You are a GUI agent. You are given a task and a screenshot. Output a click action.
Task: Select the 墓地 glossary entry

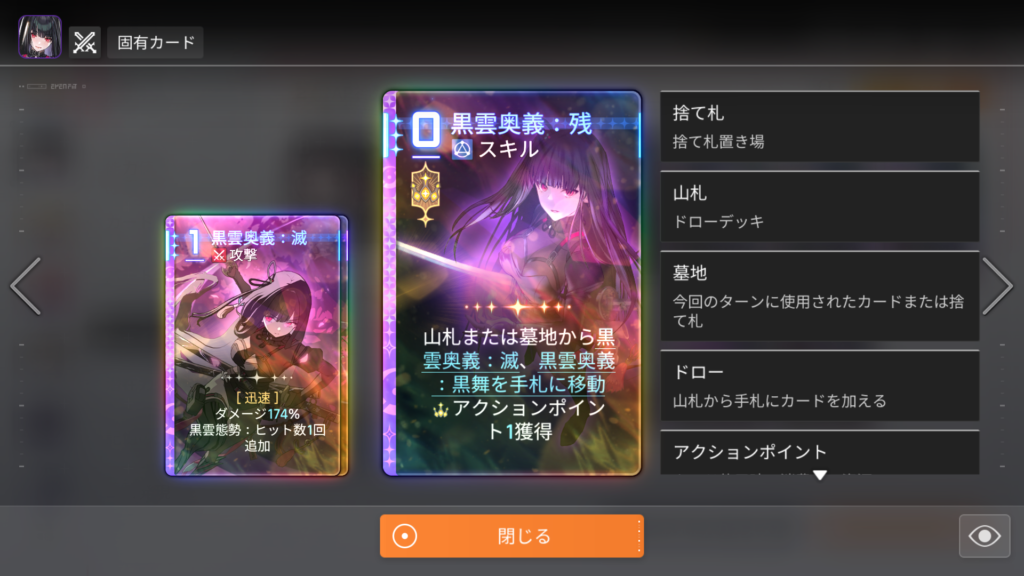point(820,296)
